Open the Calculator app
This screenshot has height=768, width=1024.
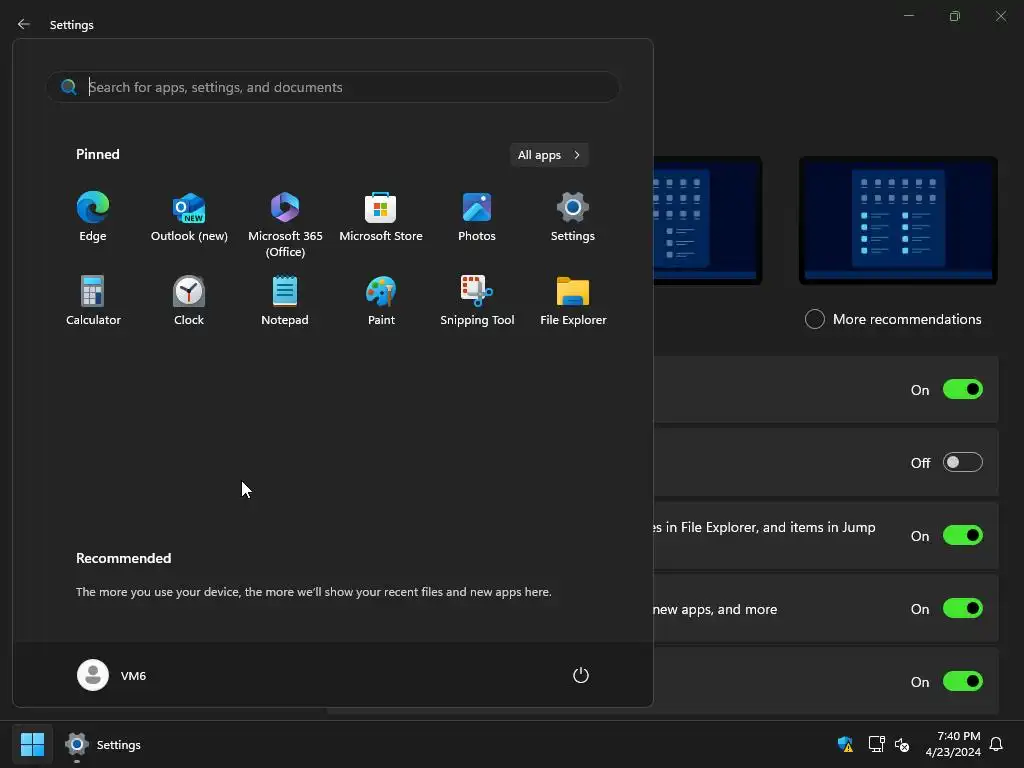(93, 300)
